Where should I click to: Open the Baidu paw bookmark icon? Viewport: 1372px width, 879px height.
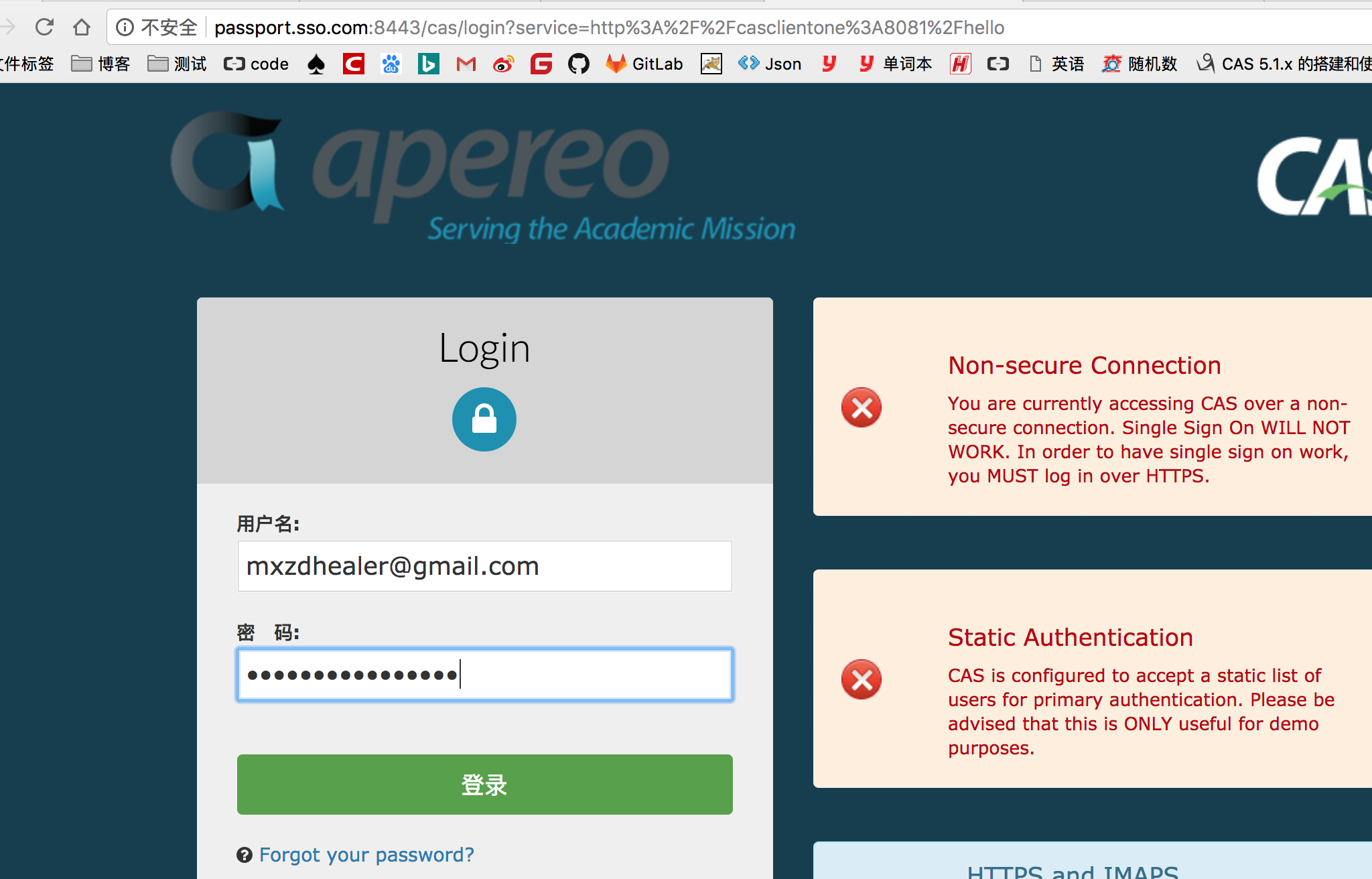click(391, 64)
